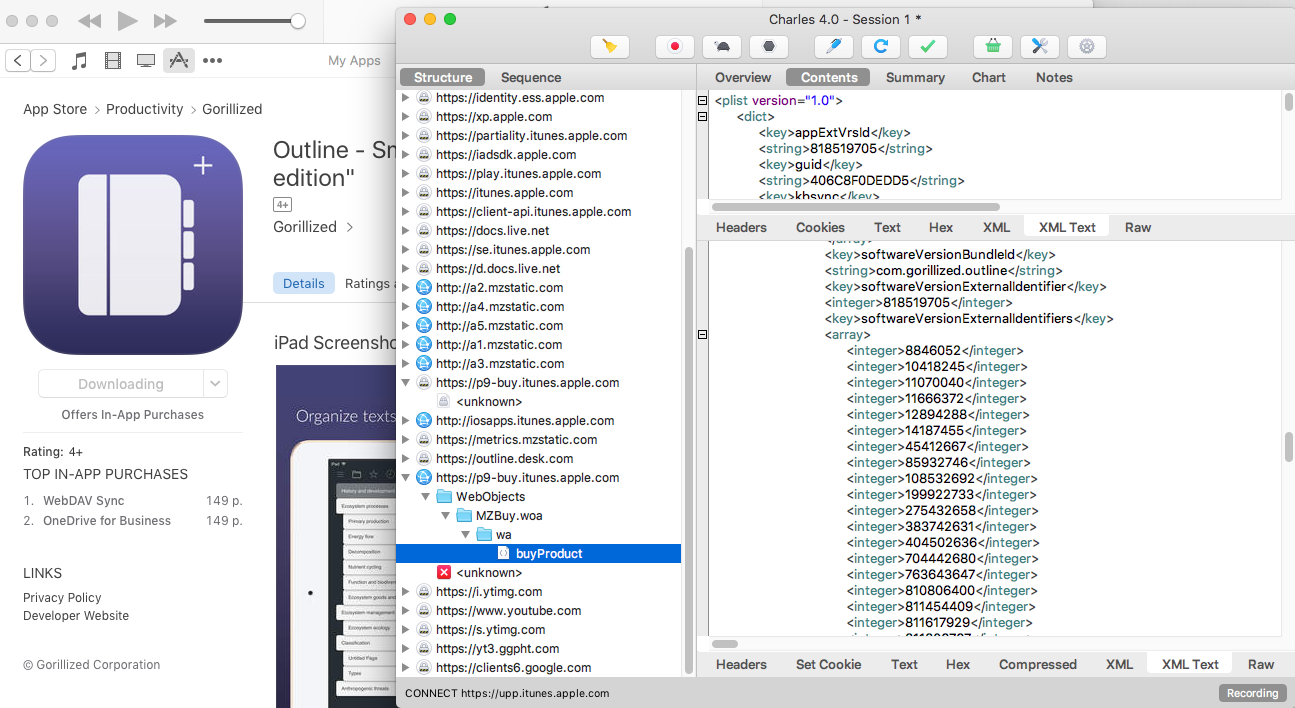1295x708 pixels.
Task: Click the iTunes forward navigation arrow
Action: [43, 61]
